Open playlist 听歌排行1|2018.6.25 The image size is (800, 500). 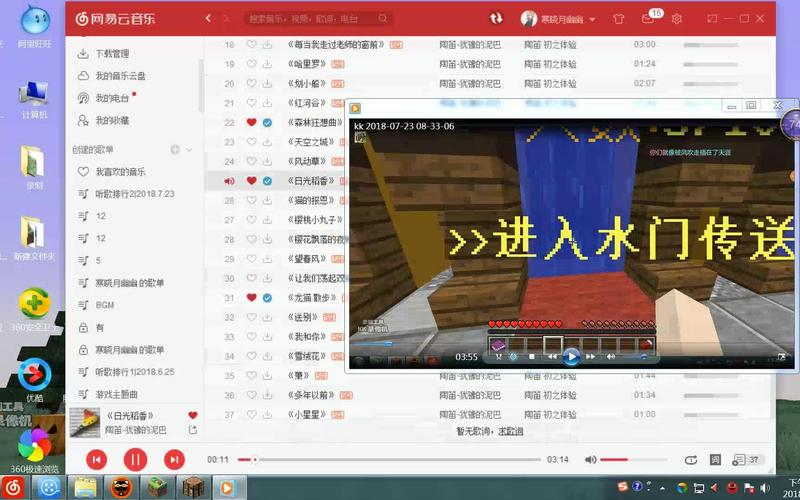click(134, 372)
